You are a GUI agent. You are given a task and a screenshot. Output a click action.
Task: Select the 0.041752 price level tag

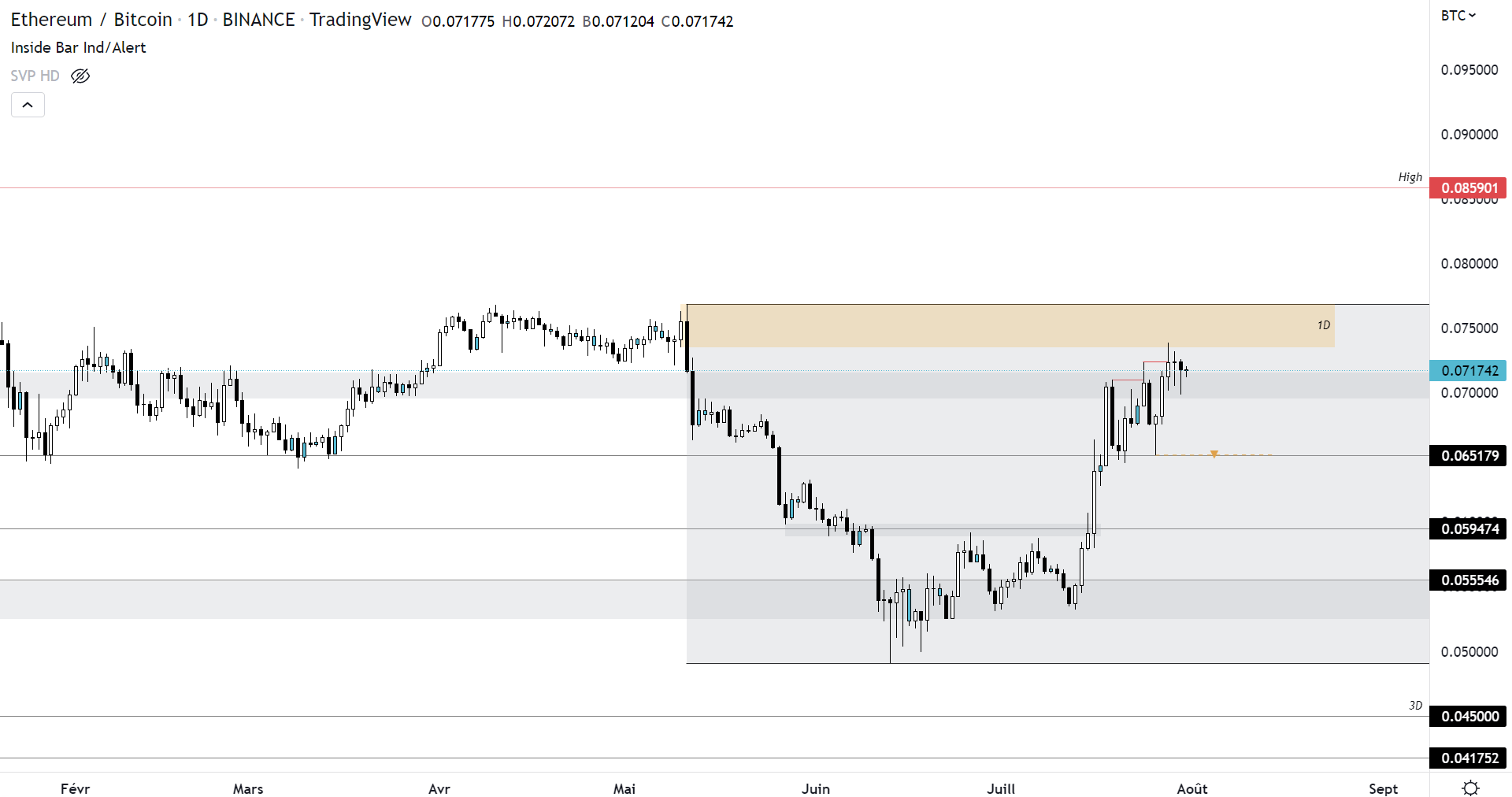click(x=1469, y=758)
